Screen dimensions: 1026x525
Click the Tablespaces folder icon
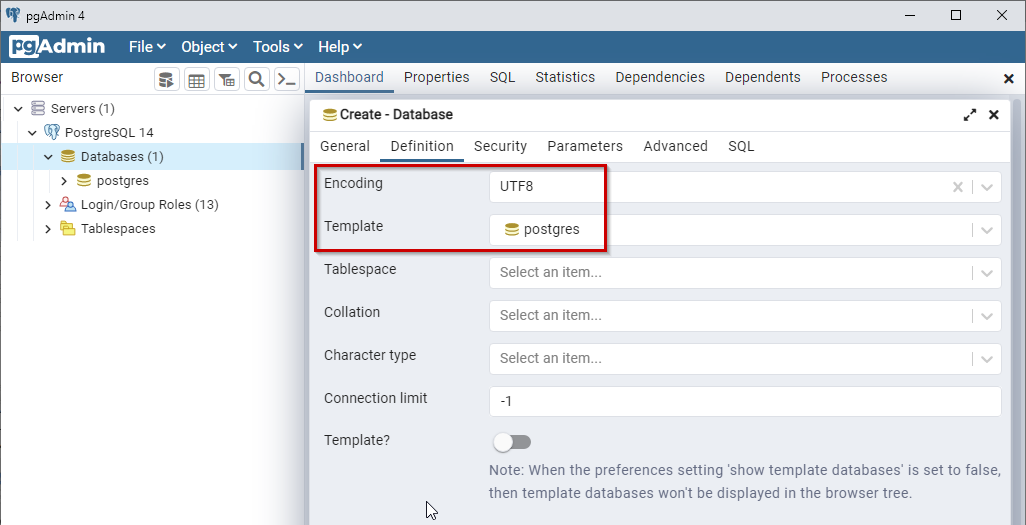click(67, 228)
